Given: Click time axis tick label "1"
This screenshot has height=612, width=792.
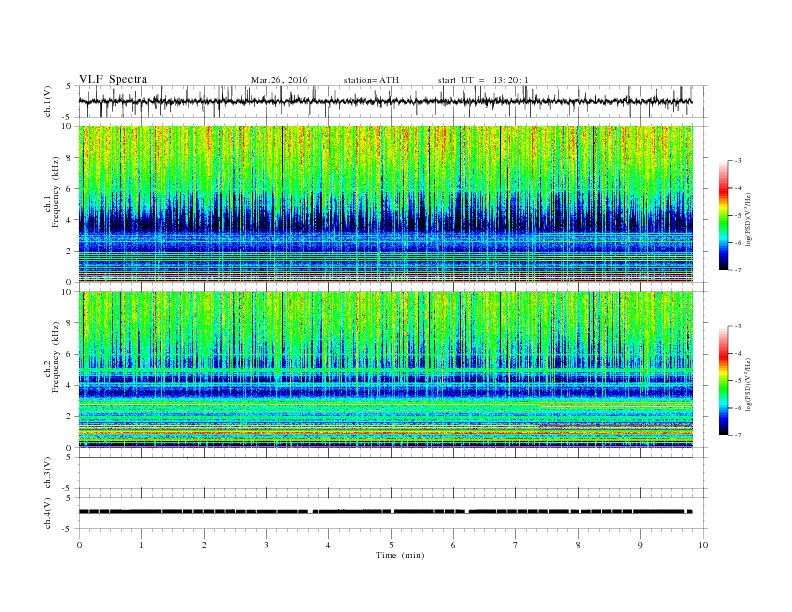Looking at the screenshot, I should pos(141,545).
